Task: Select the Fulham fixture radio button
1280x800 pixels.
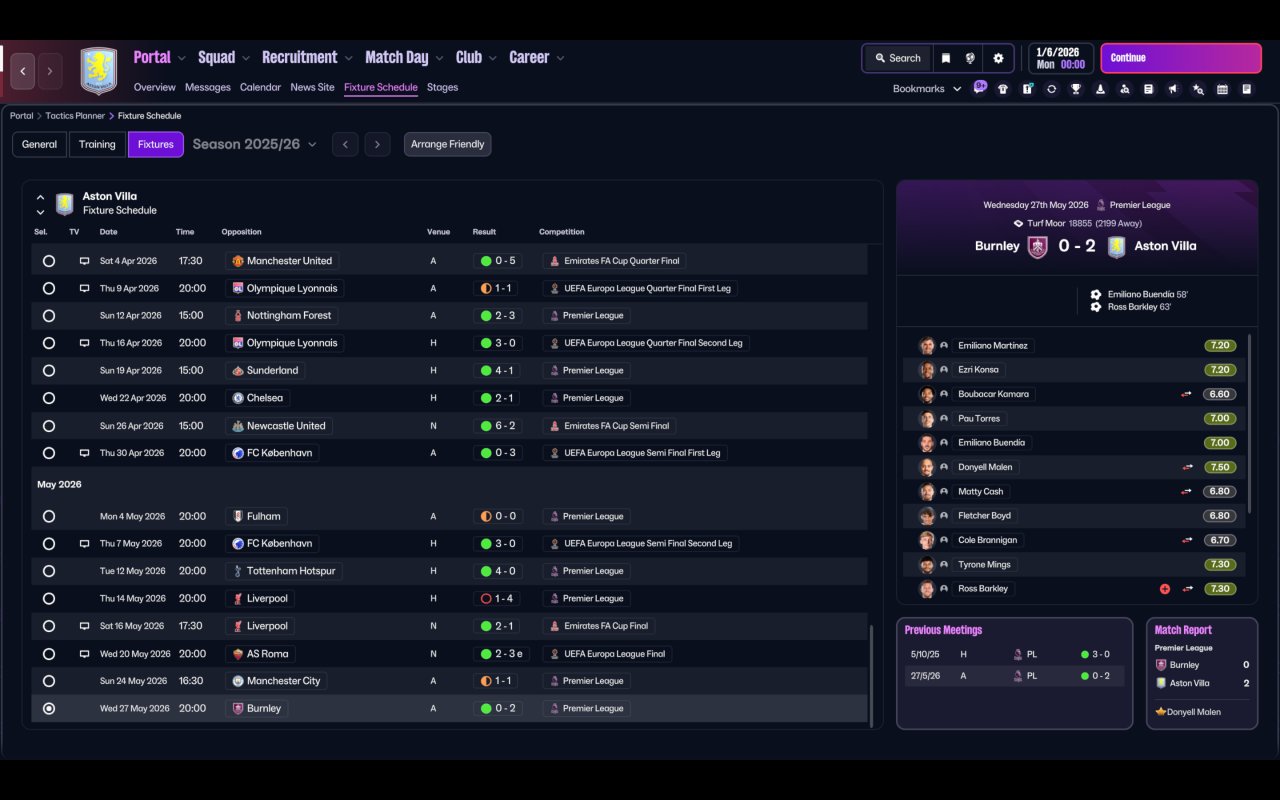Action: point(49,517)
